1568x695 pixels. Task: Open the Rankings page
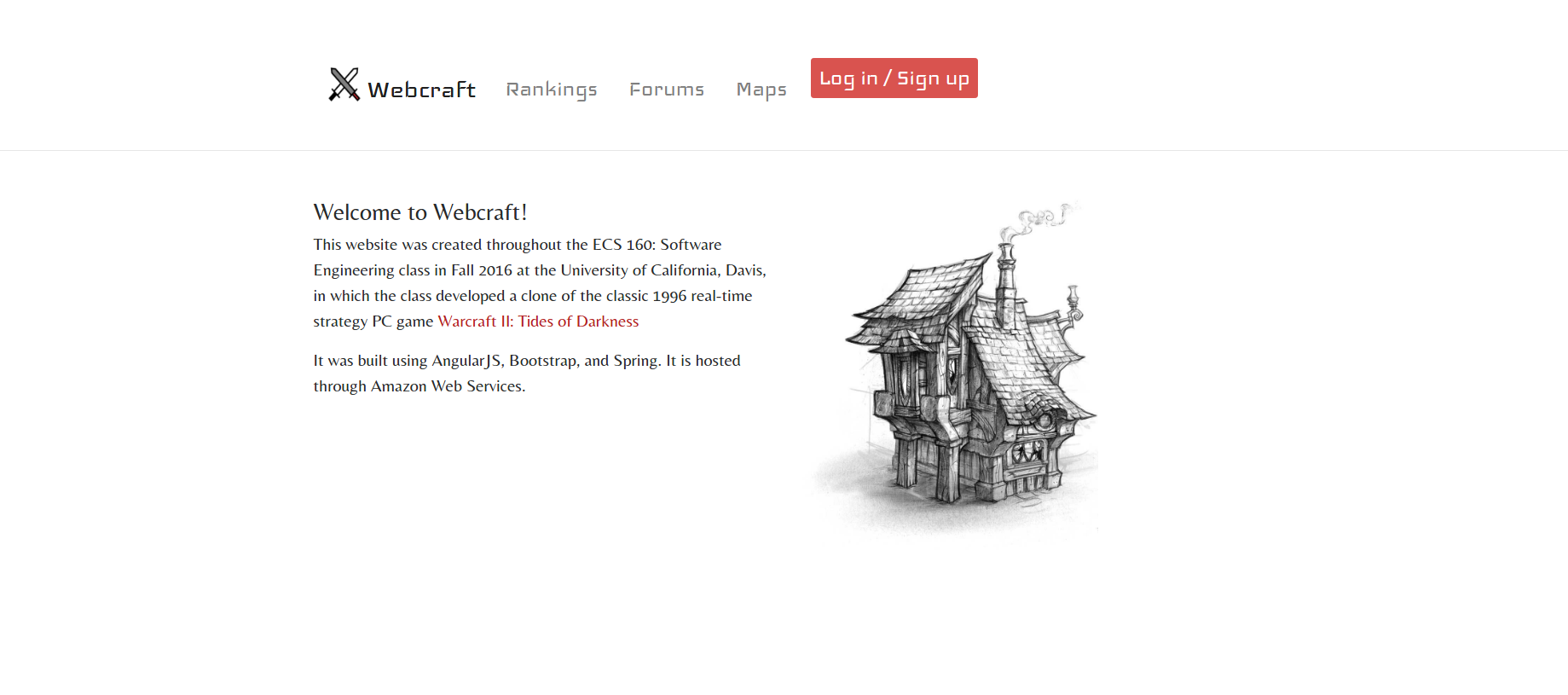(x=552, y=90)
